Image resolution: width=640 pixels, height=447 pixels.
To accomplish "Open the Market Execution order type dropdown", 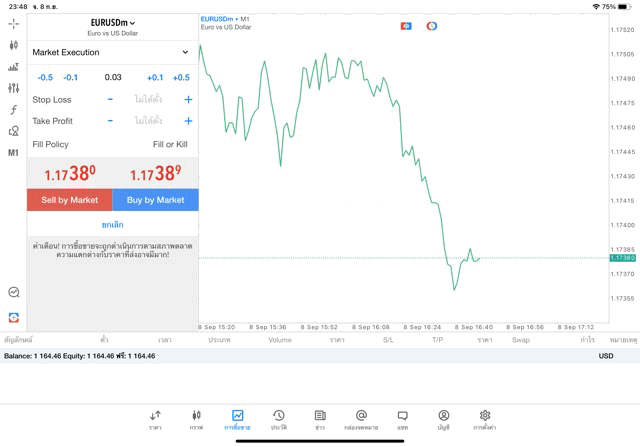I will (x=112, y=52).
